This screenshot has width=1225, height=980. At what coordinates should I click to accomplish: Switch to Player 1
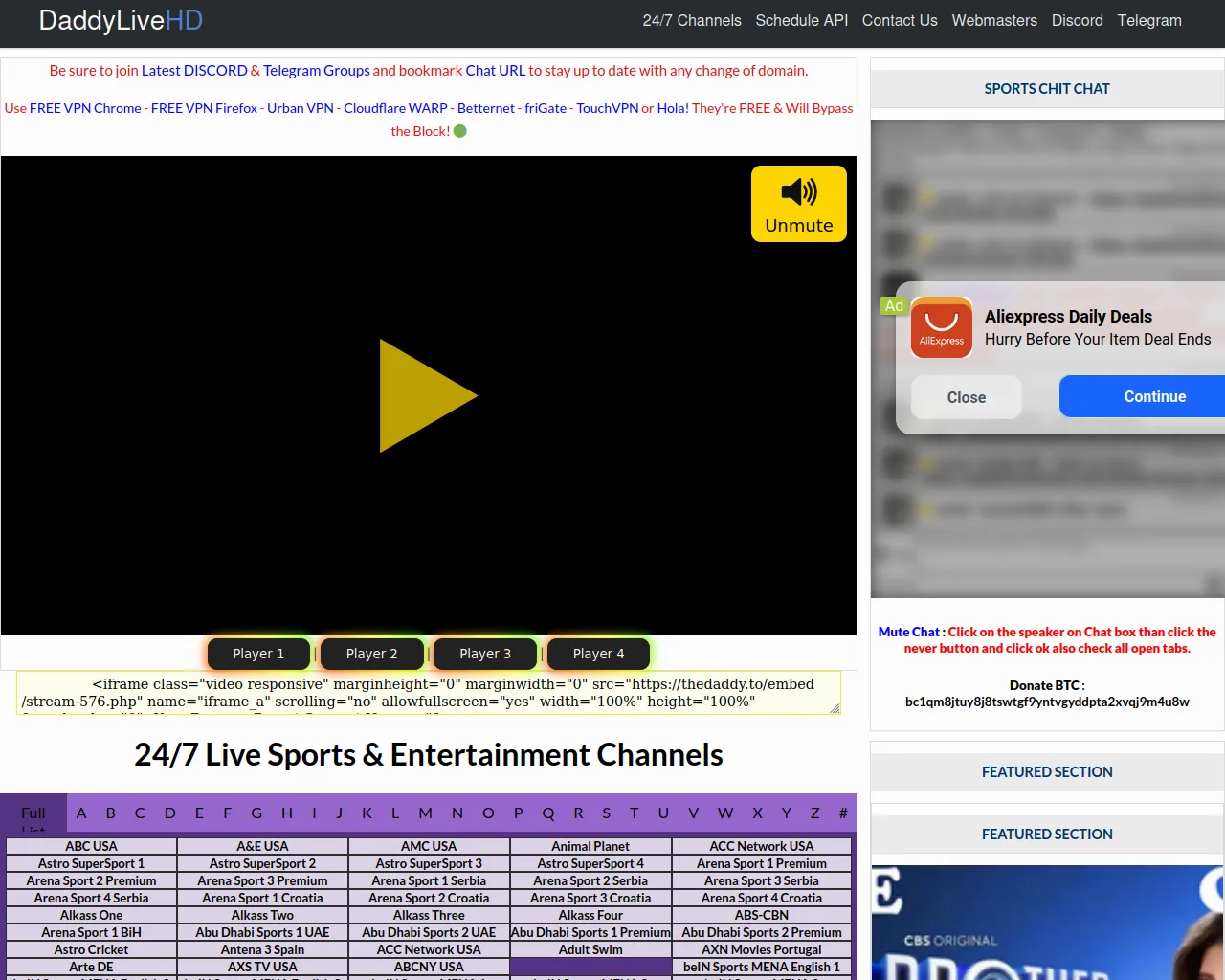pyautogui.click(x=258, y=654)
